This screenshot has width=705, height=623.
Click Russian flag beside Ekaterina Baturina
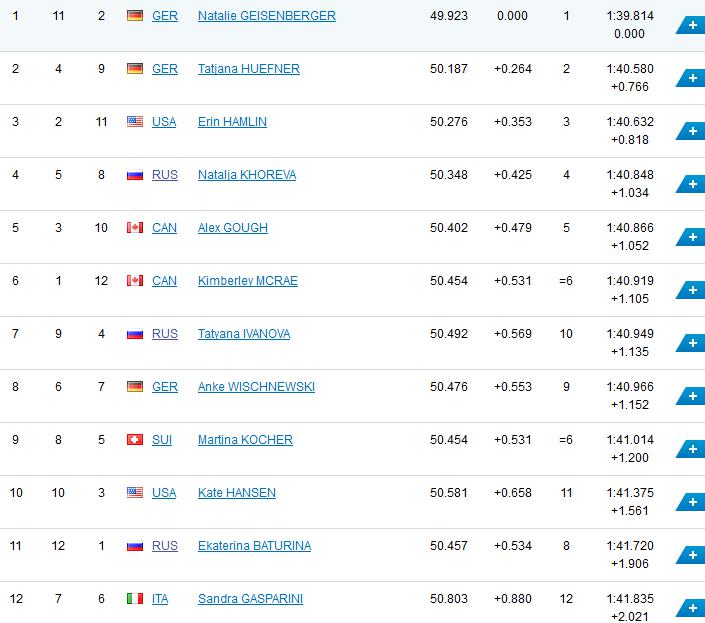pyautogui.click(x=135, y=546)
